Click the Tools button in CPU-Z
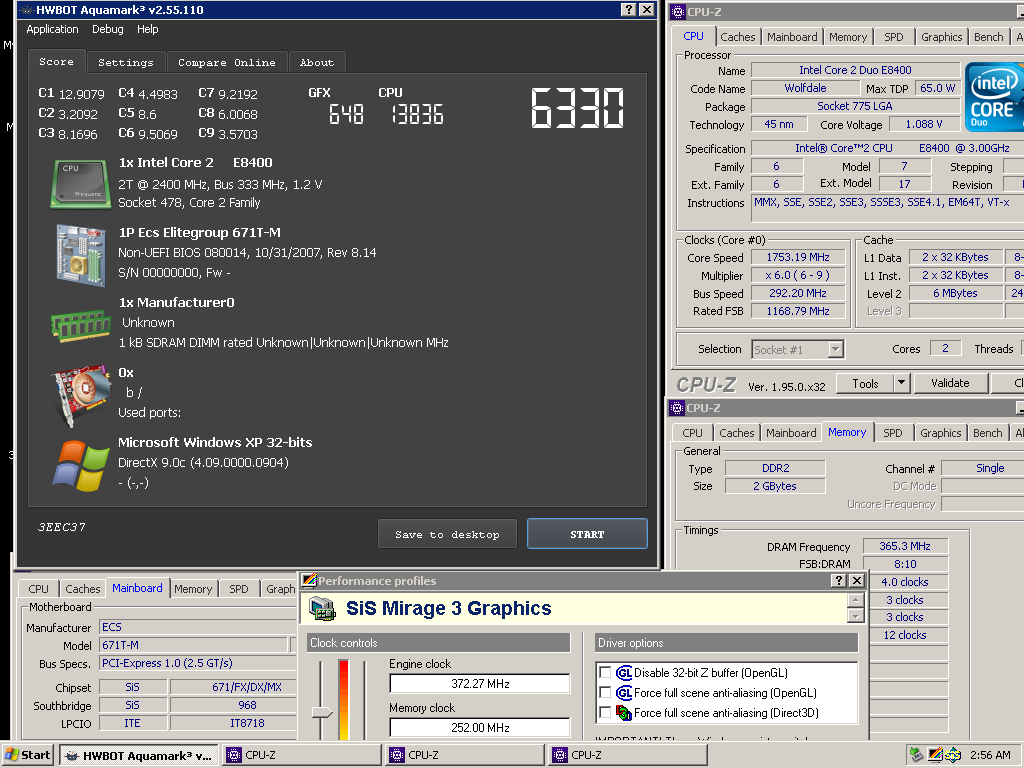Viewport: 1024px width, 768px height. click(865, 383)
